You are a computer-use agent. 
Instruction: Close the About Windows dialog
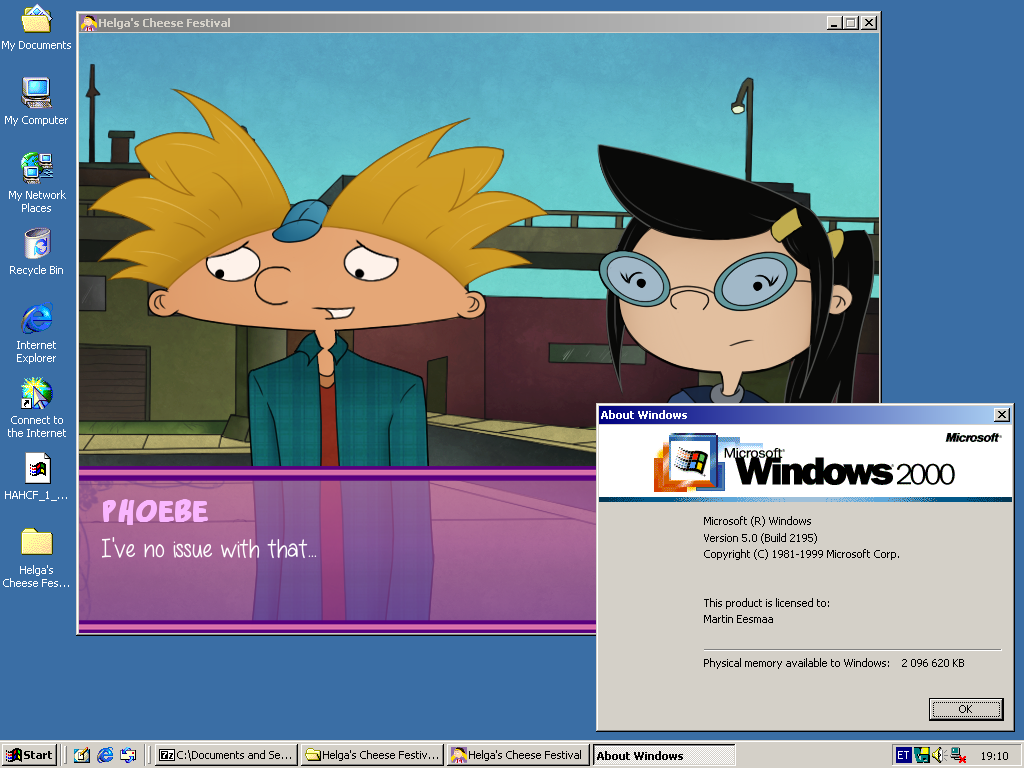point(1001,415)
